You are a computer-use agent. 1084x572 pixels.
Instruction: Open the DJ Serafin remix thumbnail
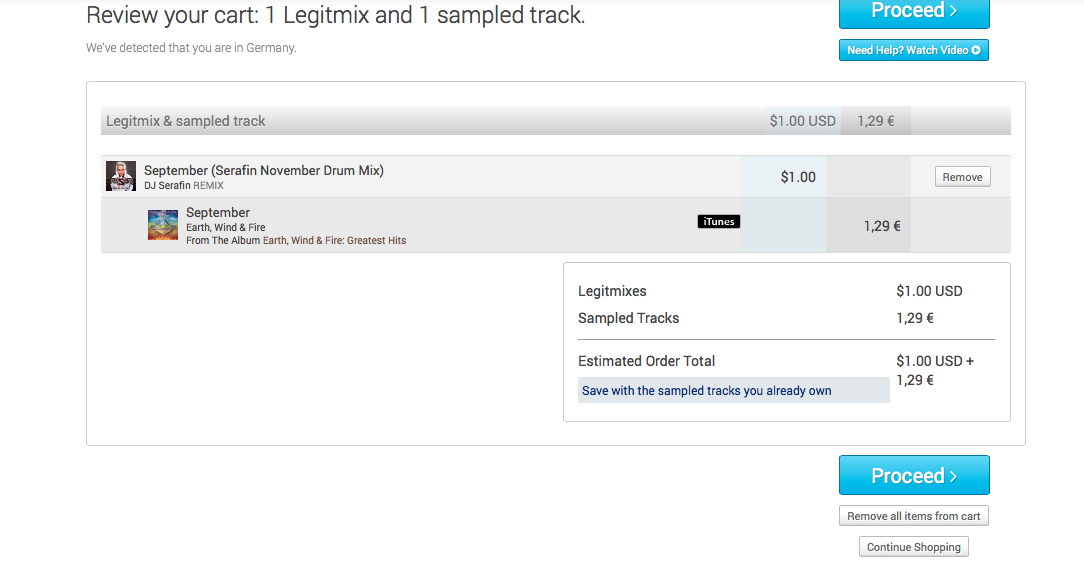(x=121, y=176)
